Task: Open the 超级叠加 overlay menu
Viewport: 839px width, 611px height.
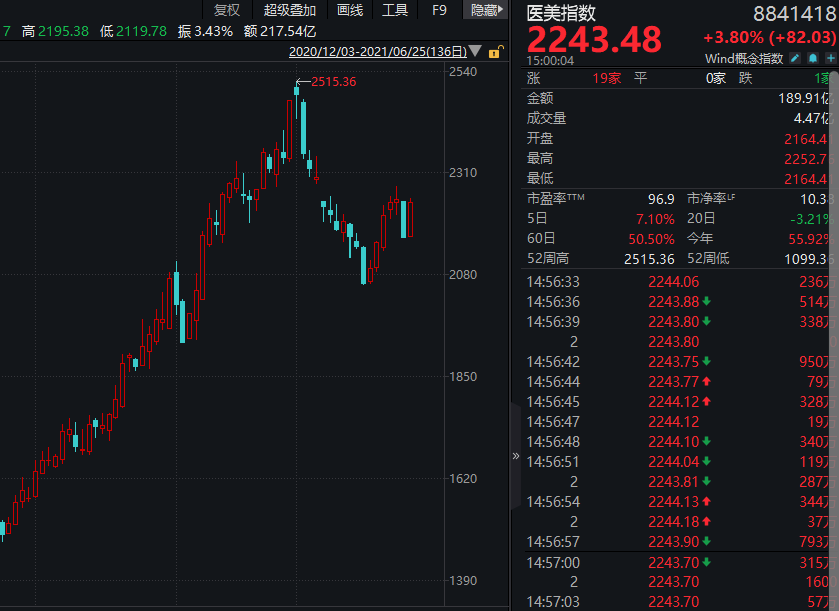Action: pyautogui.click(x=289, y=10)
